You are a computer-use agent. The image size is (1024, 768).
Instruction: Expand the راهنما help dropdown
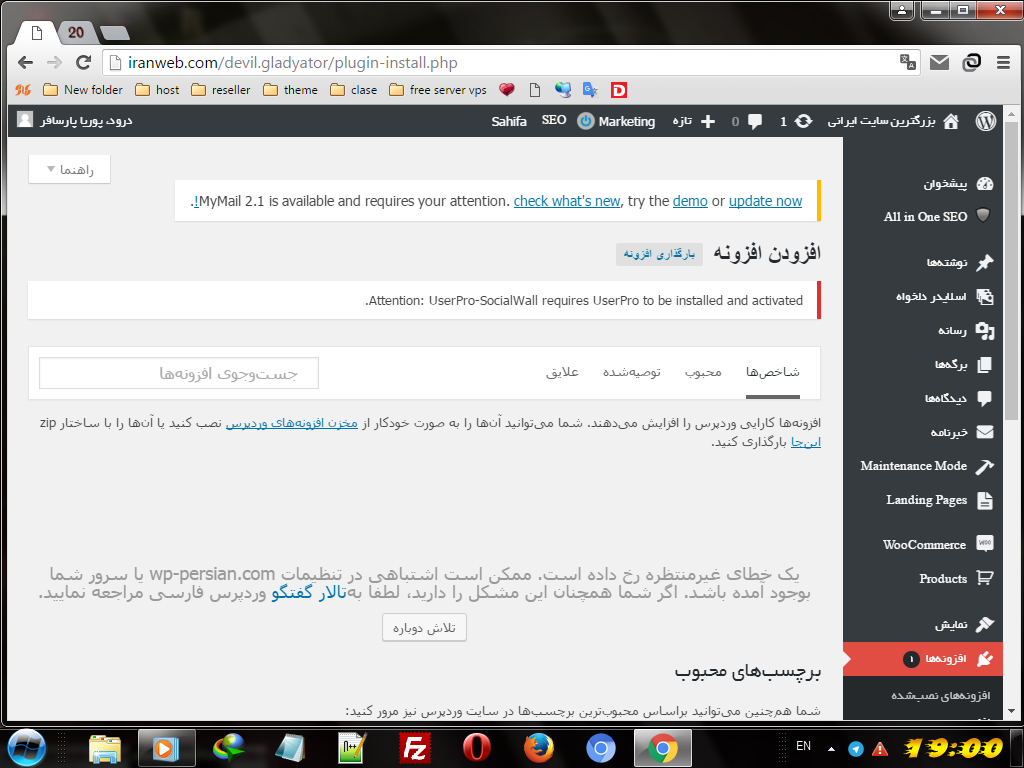[69, 170]
